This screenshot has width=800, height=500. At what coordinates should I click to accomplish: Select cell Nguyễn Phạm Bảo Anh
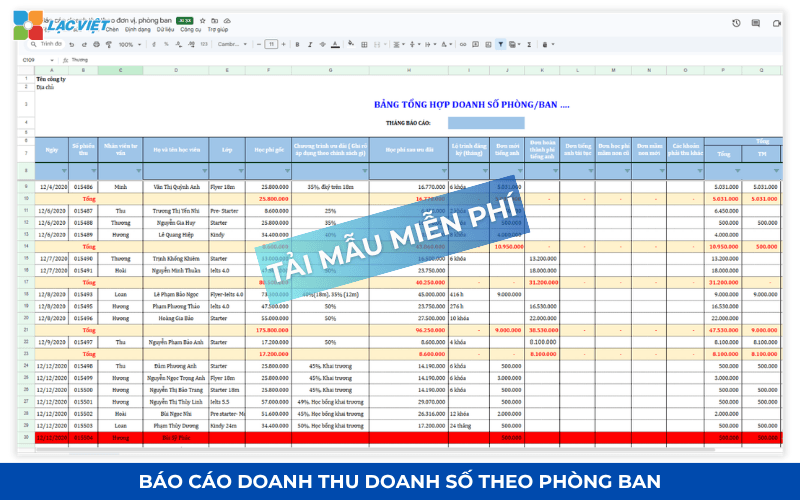tap(176, 342)
